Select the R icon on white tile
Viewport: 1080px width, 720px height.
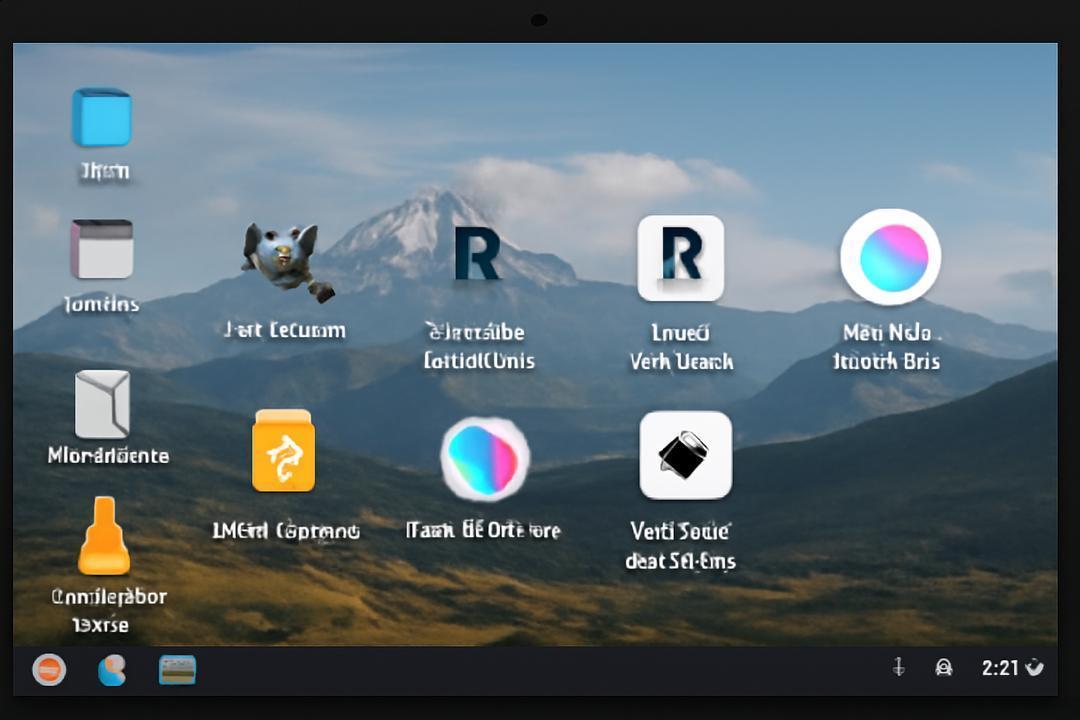(681, 258)
